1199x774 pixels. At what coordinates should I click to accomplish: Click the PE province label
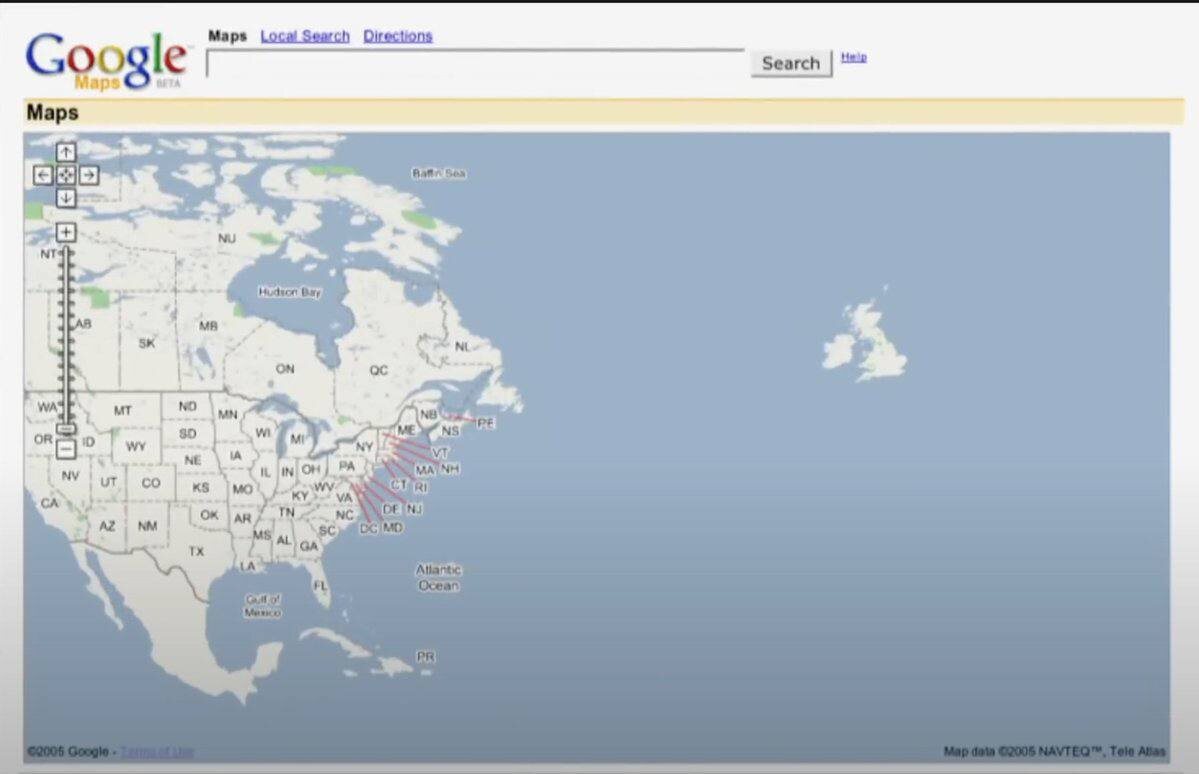click(486, 423)
